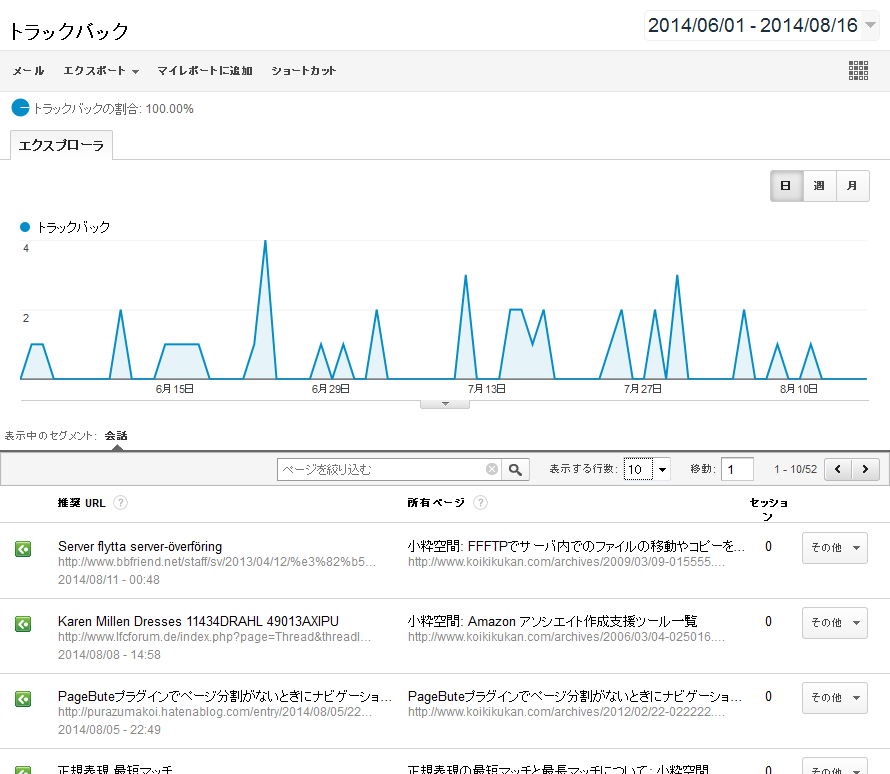
Task: Open その他 dropdown for PageBute row
Action: coord(834,697)
